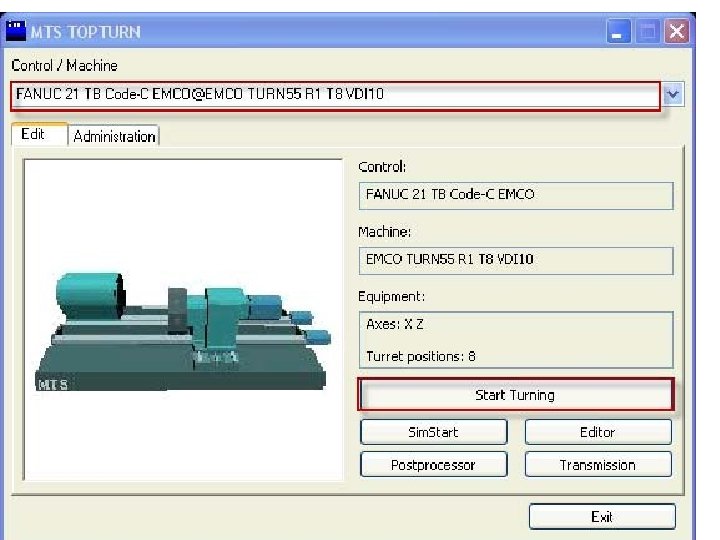
Task: Click the lathe machine preview image
Action: (x=184, y=320)
